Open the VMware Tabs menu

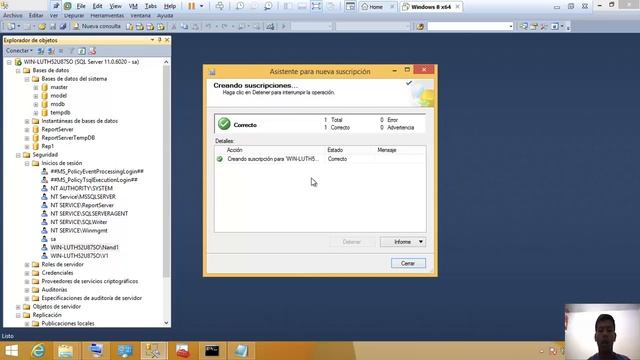pos(151,7)
